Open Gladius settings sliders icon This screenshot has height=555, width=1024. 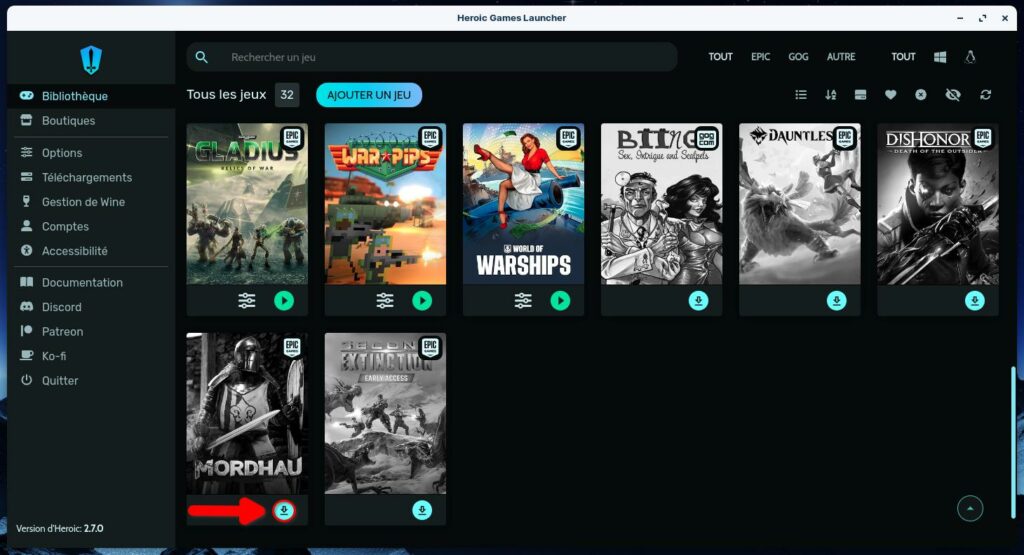247,300
